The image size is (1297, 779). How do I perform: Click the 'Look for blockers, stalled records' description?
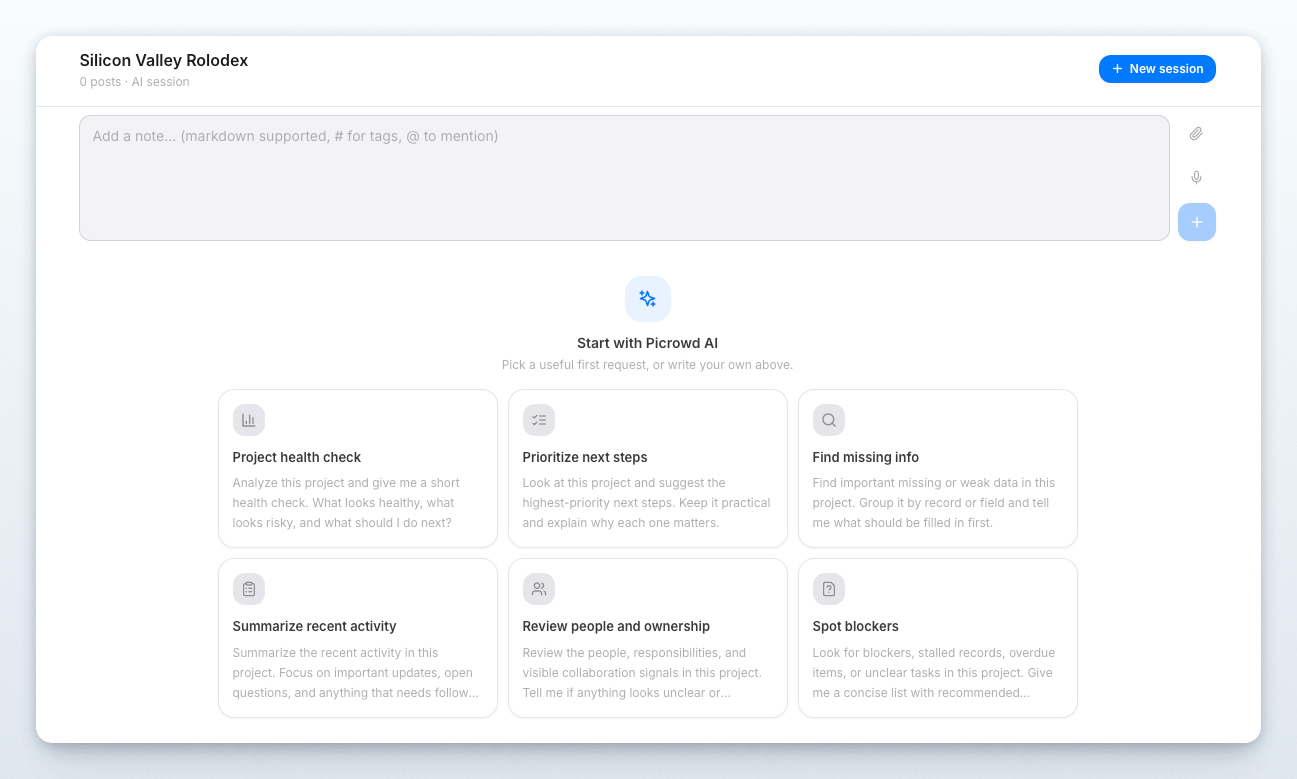[934, 672]
